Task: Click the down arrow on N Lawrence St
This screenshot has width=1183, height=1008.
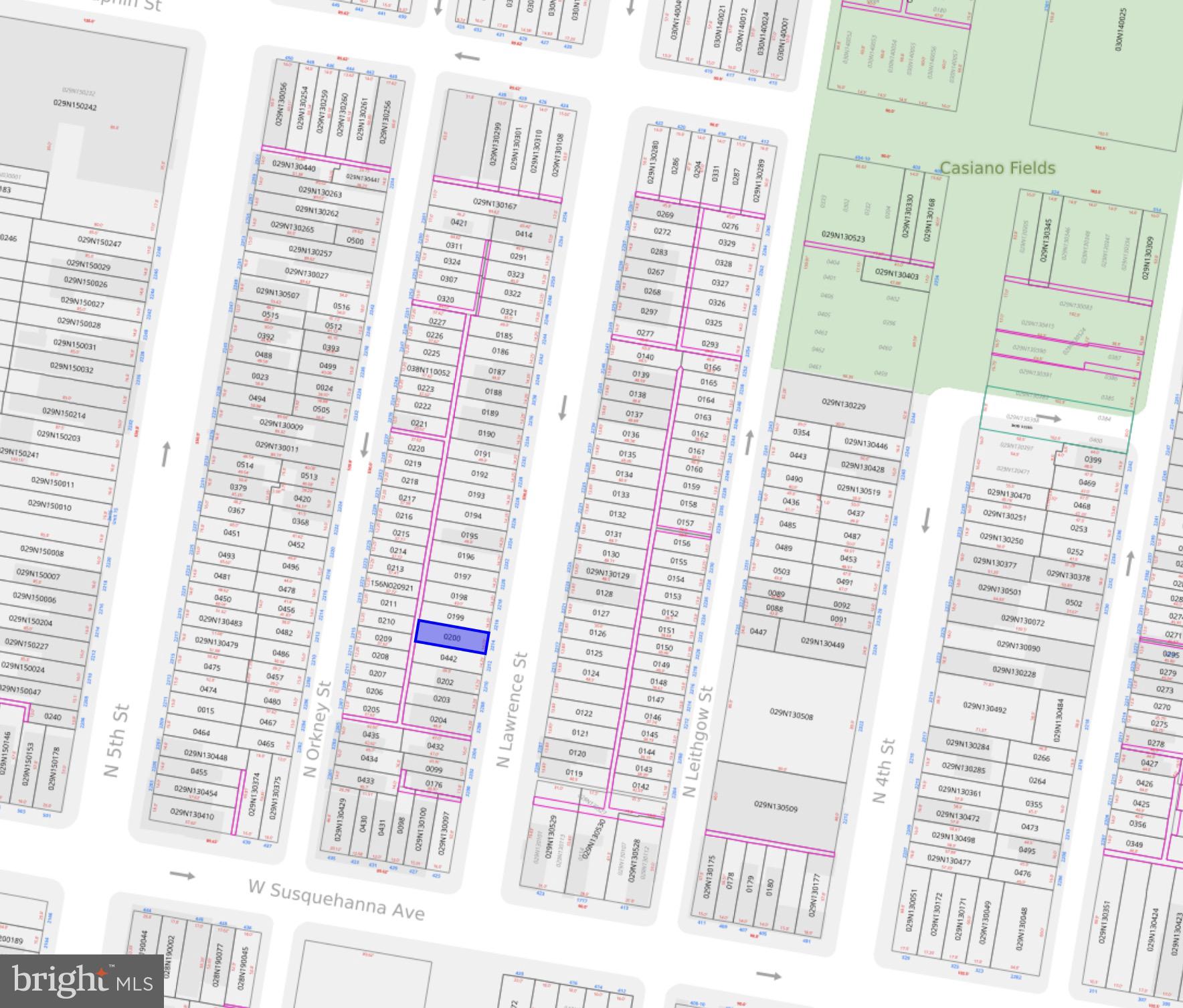Action: [x=563, y=408]
